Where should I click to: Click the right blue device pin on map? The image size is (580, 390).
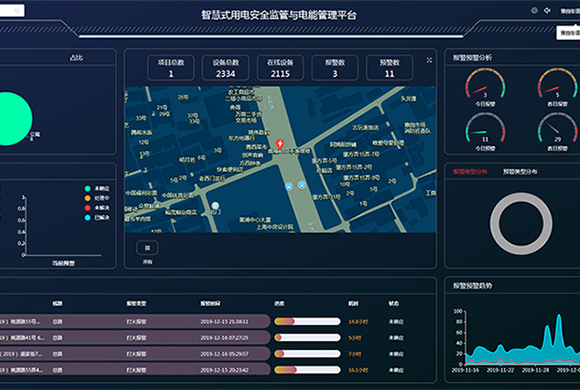[302, 185]
